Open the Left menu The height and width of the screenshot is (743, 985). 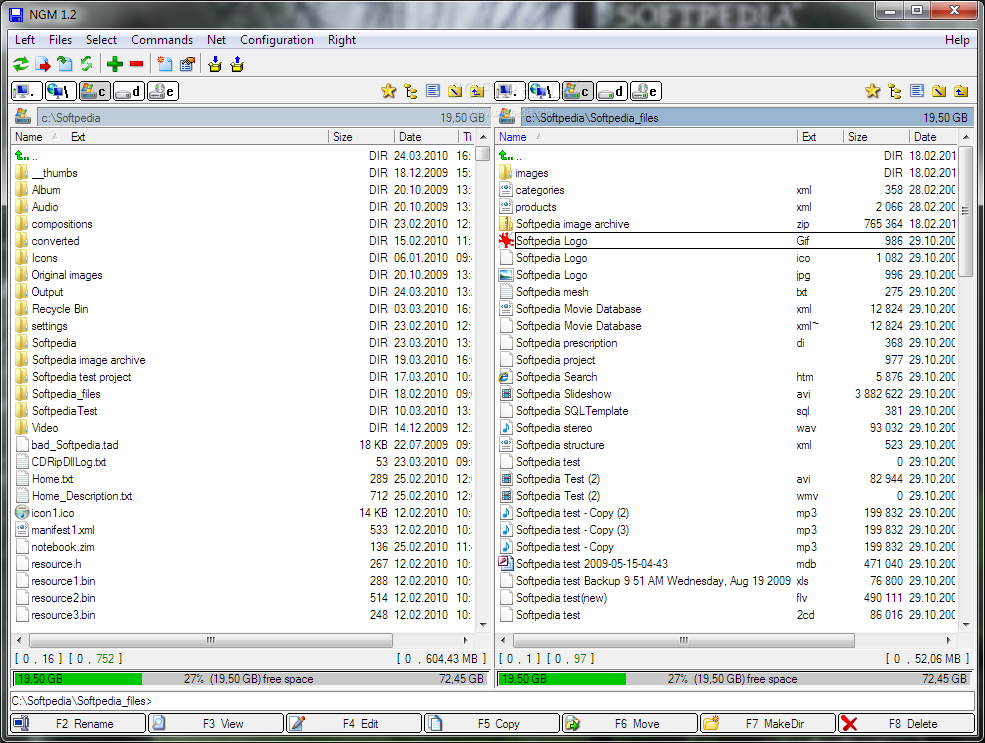coord(25,40)
